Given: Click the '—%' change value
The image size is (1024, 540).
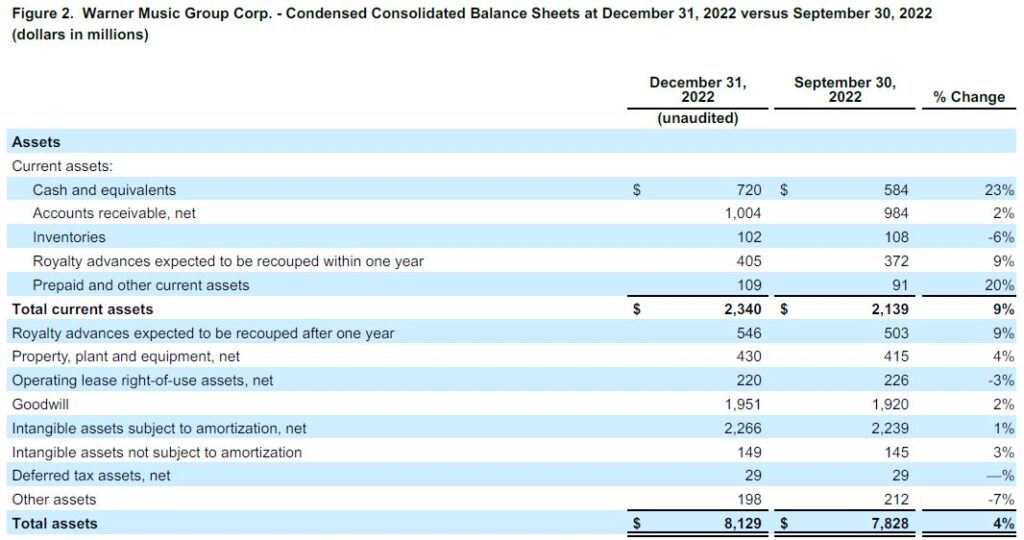Looking at the screenshot, I should click(1001, 476).
